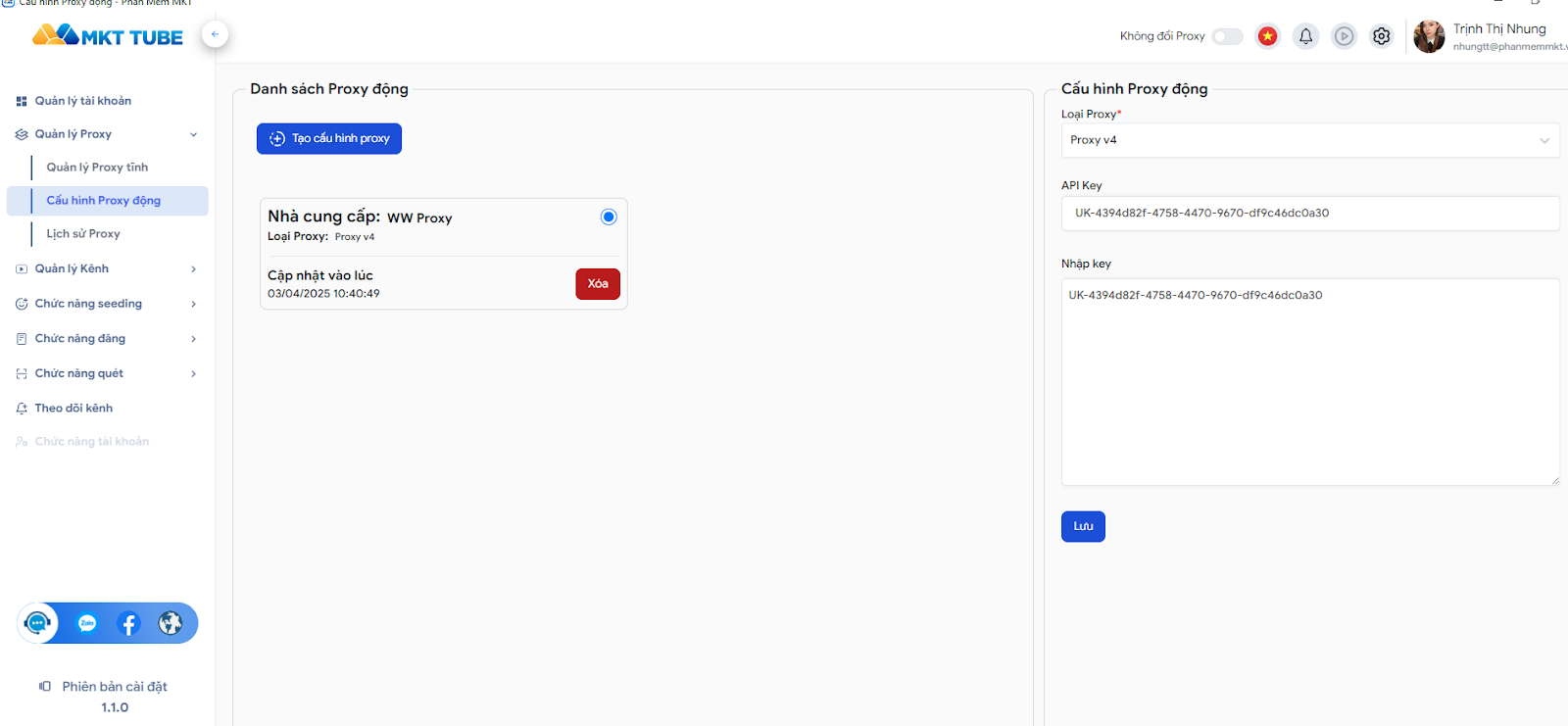Image resolution: width=1568 pixels, height=726 pixels.
Task: Click Lưu save button
Action: coord(1083,526)
